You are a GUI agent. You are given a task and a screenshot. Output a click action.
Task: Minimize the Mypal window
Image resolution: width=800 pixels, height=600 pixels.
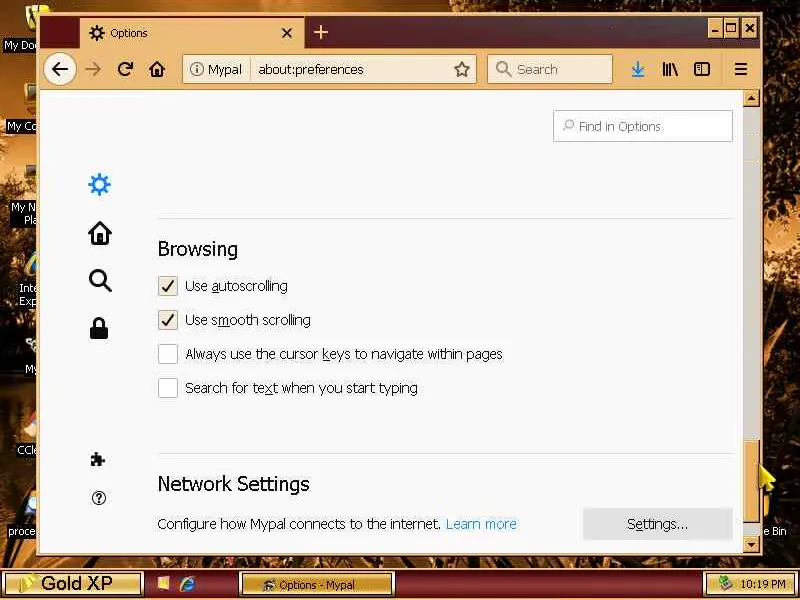(x=715, y=29)
